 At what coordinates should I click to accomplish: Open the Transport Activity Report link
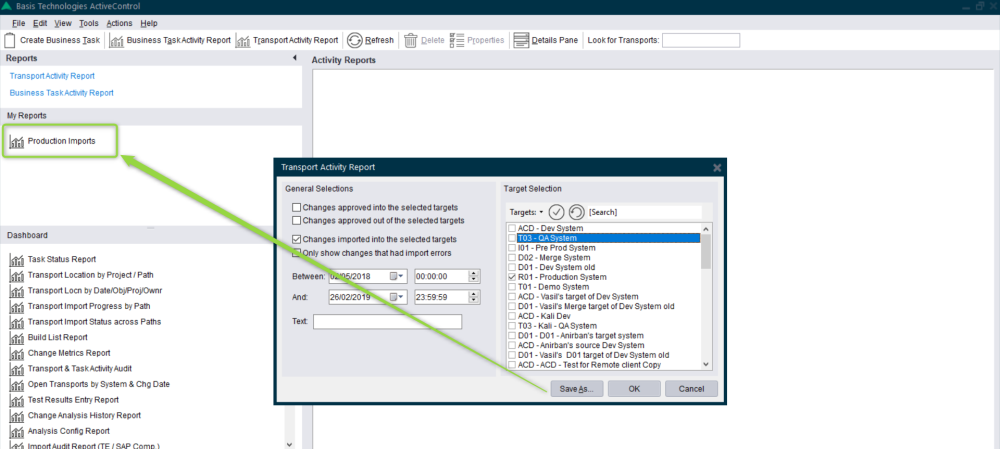tap(52, 76)
